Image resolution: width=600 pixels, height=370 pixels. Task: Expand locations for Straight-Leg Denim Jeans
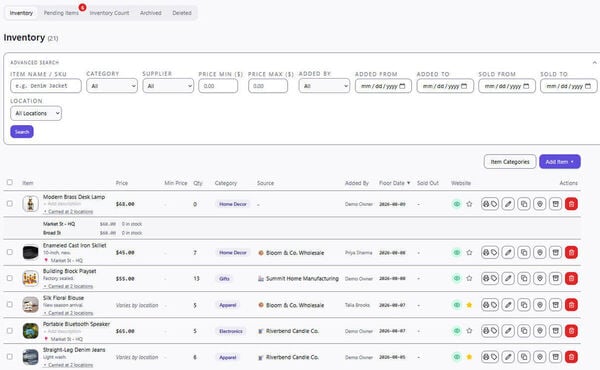[x=68, y=365]
